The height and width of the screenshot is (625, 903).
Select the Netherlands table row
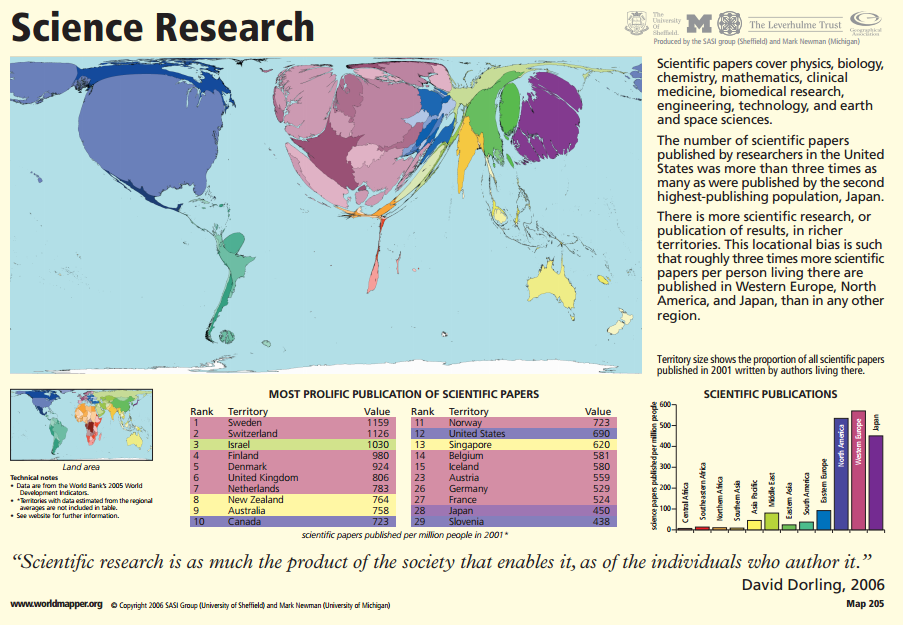click(293, 488)
